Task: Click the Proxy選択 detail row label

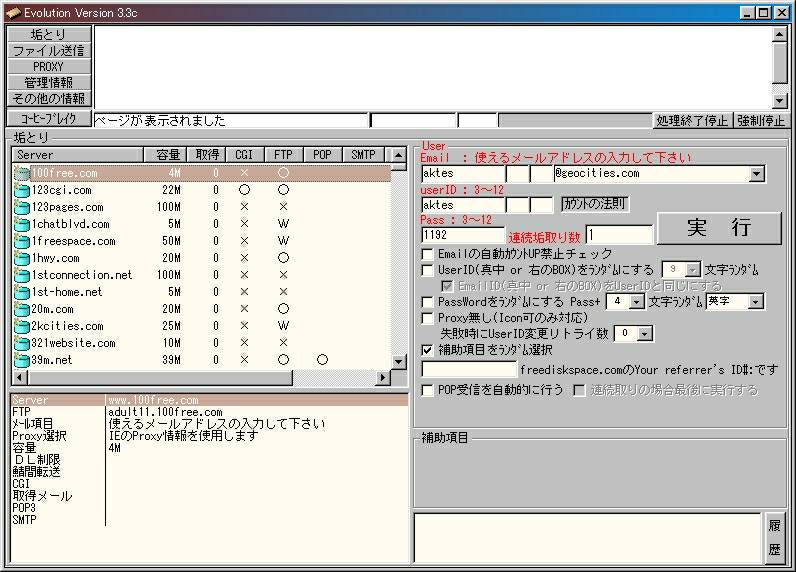Action: tap(39, 436)
